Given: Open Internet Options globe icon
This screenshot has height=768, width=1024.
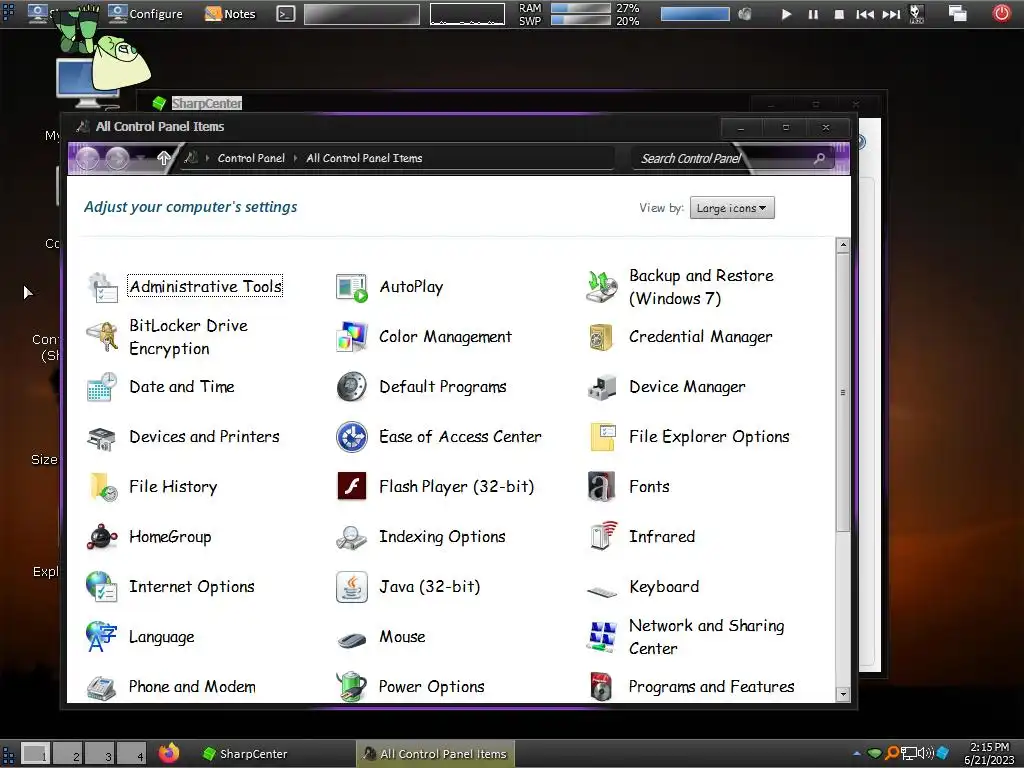Looking at the screenshot, I should (103, 587).
